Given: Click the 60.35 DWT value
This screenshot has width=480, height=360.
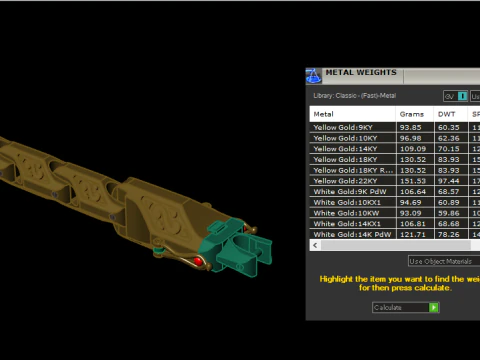Looking at the screenshot, I should pos(449,127).
